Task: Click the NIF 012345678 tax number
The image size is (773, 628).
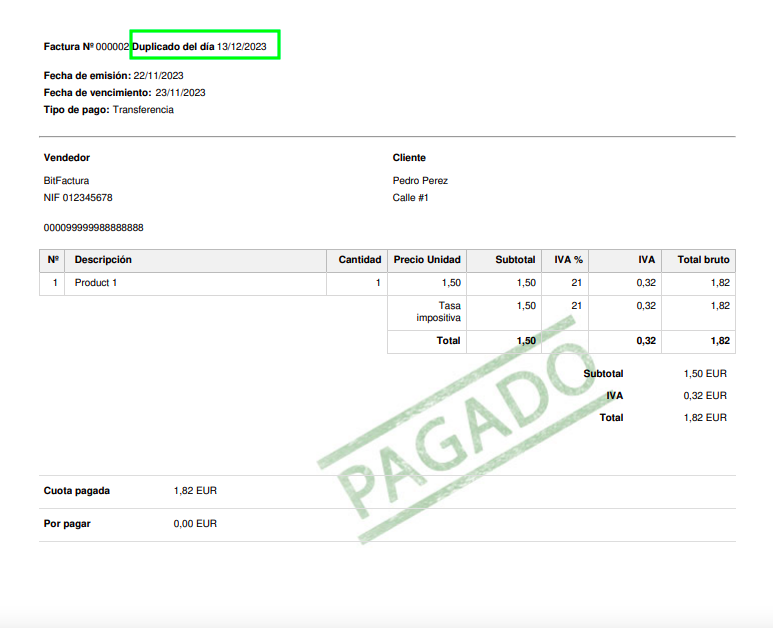Action: (78, 198)
